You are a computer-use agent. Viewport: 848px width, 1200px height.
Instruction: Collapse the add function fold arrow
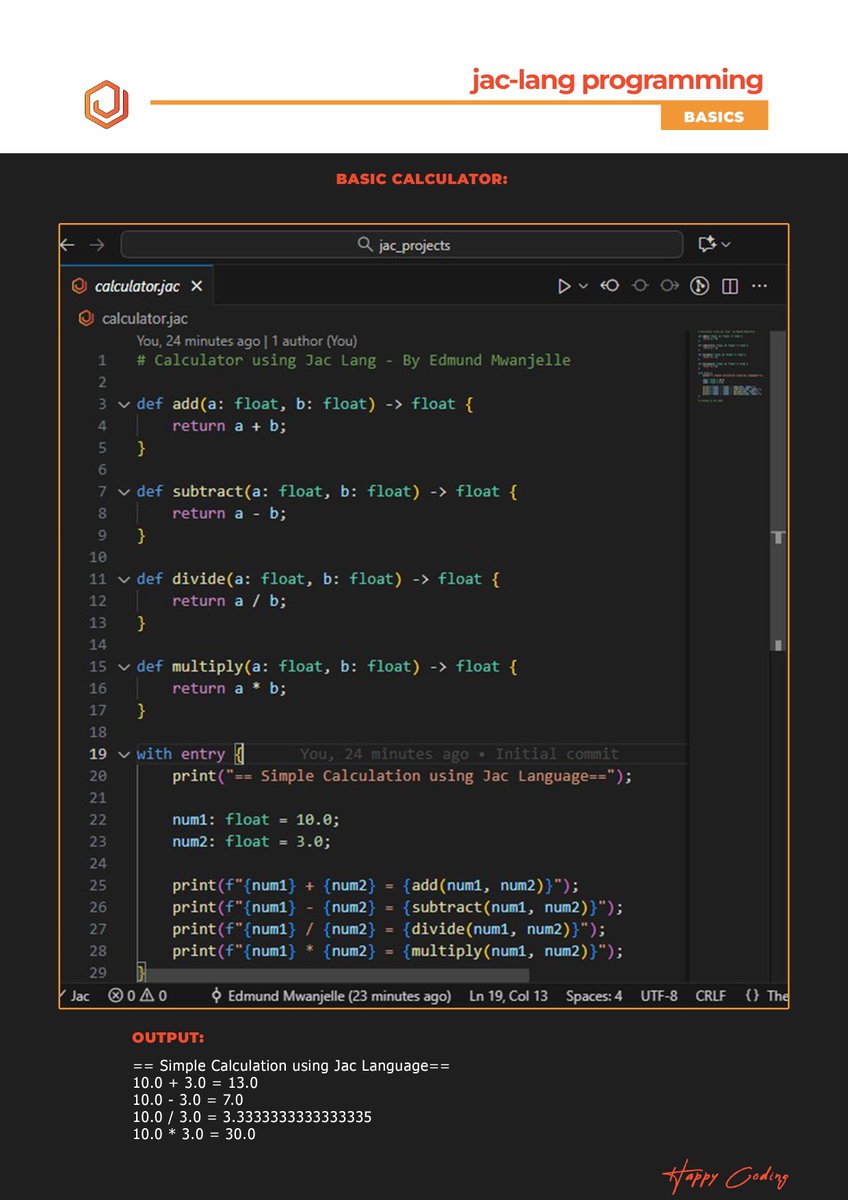123,404
